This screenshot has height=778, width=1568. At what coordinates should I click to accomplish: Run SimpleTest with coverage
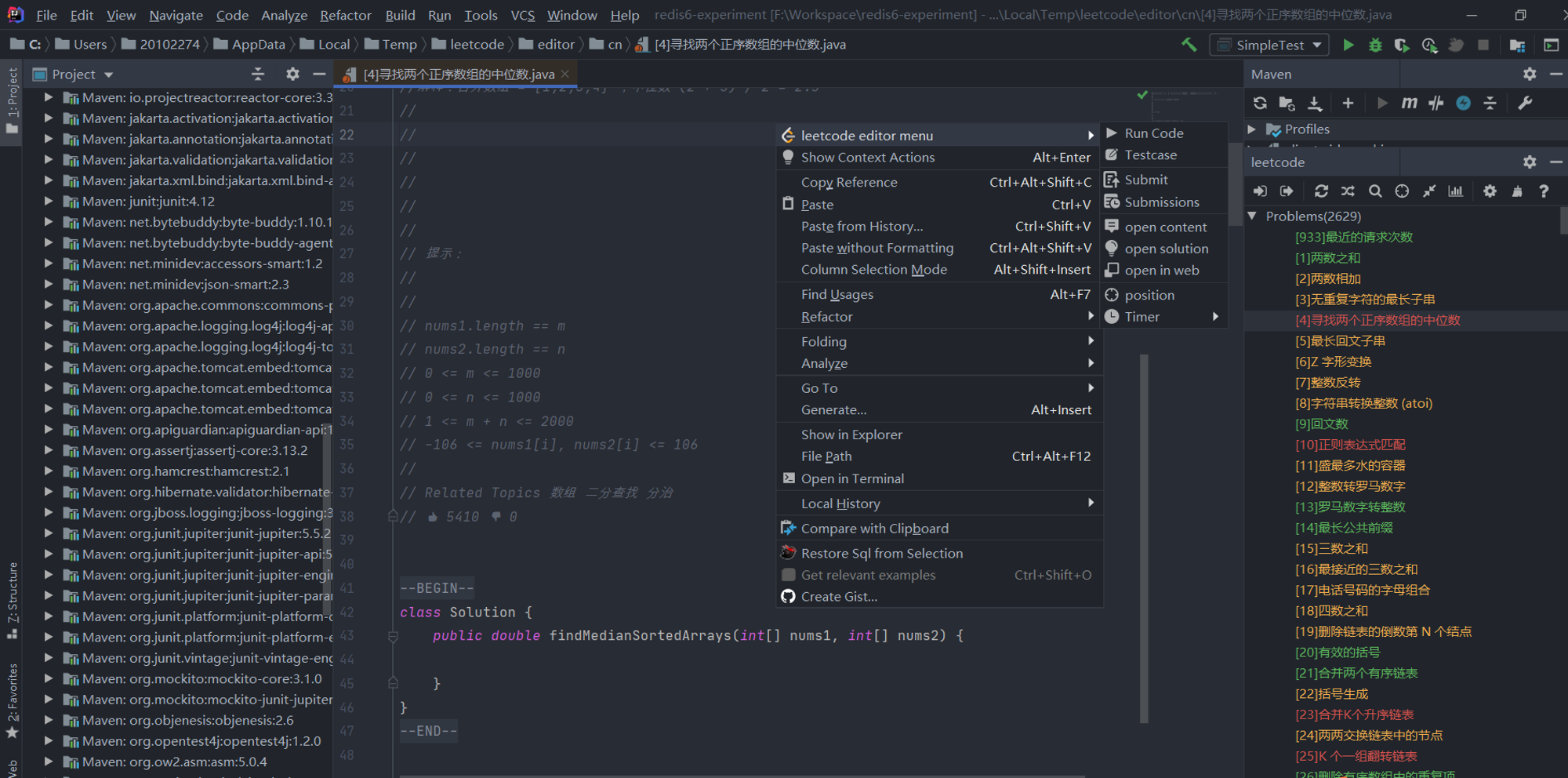pos(1402,45)
